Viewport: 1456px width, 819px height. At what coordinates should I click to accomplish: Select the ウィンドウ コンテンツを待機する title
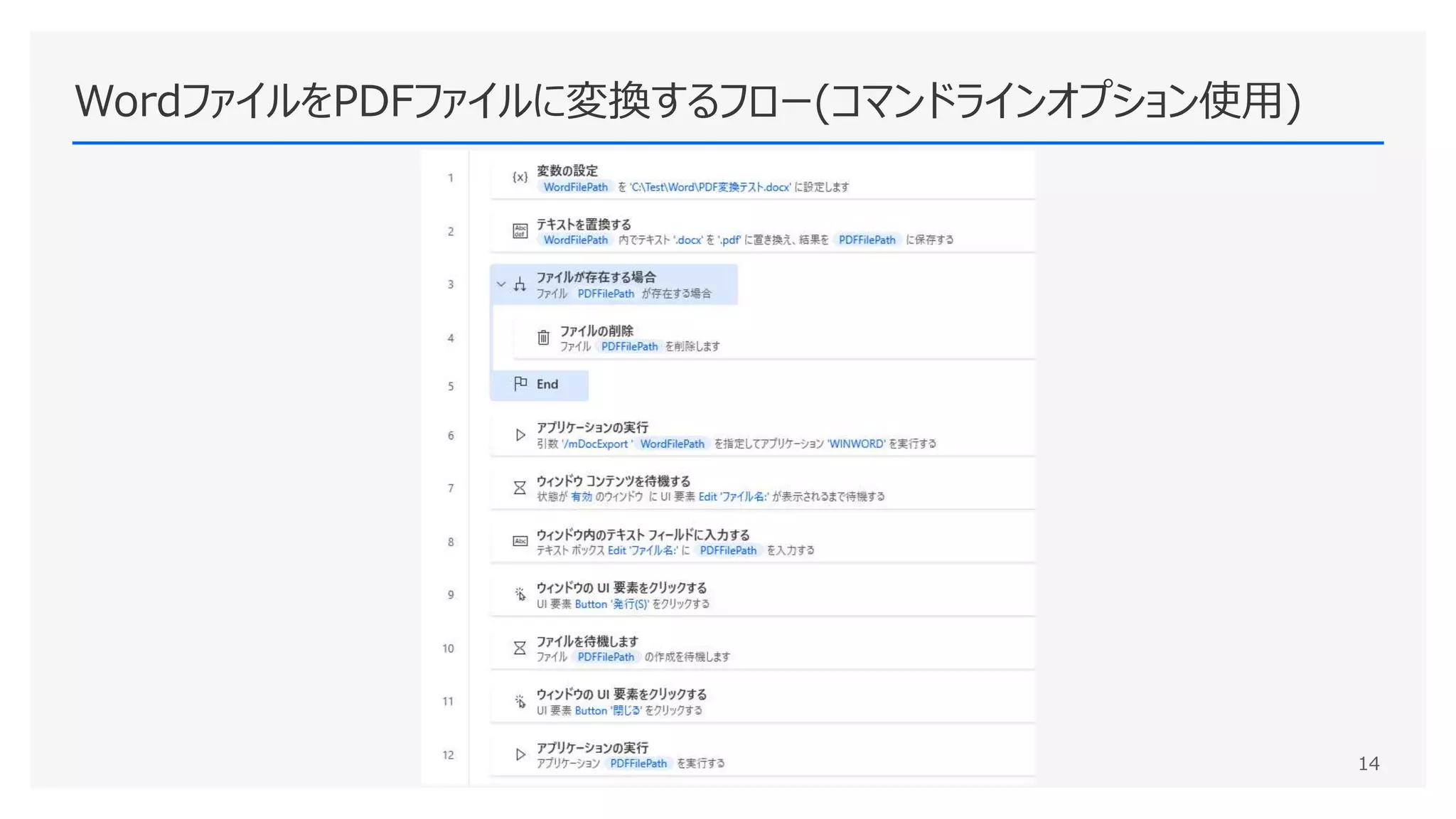[x=613, y=481]
